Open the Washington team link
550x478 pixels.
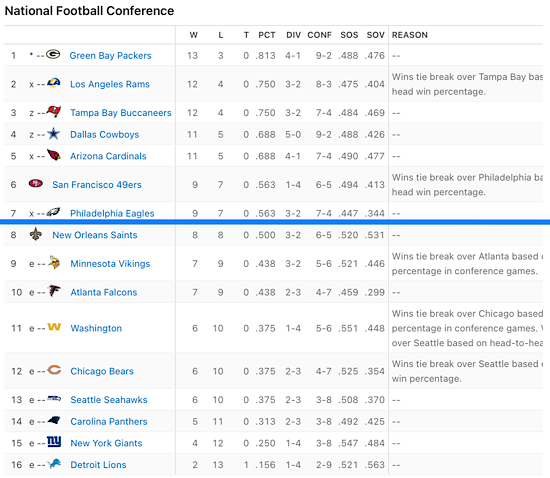(x=96, y=328)
